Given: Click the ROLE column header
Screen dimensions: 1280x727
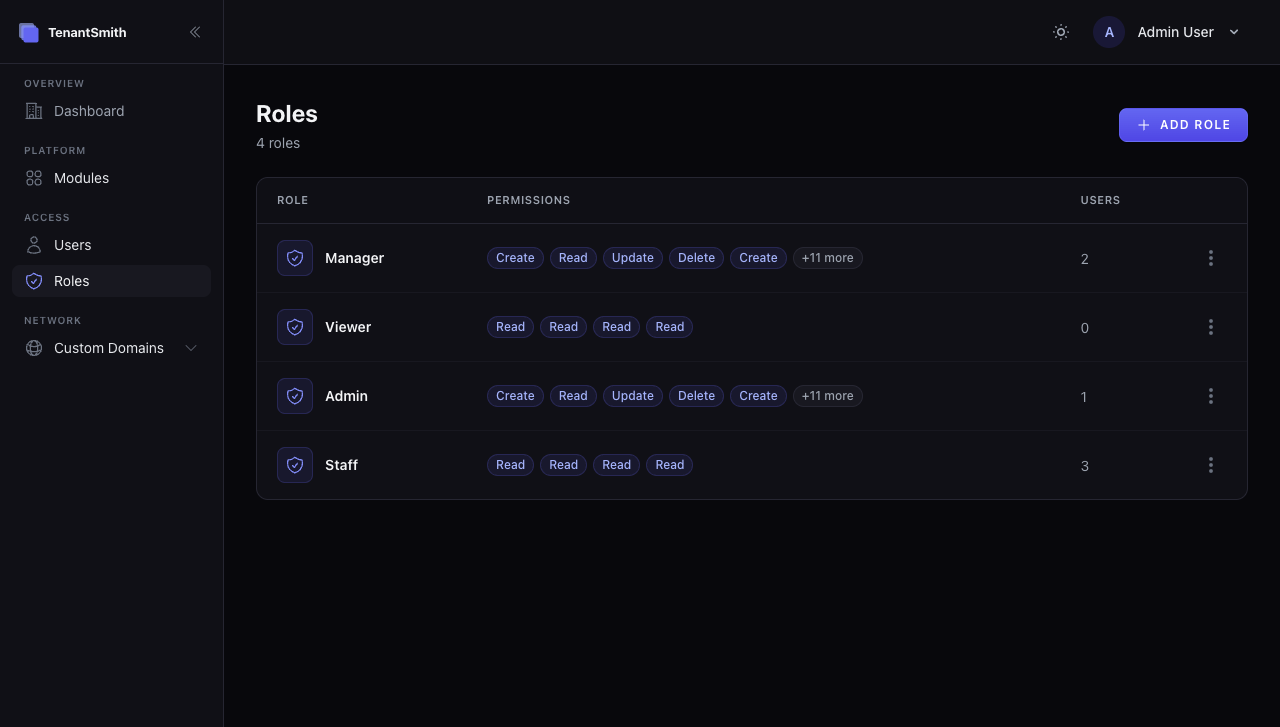Looking at the screenshot, I should click(293, 200).
